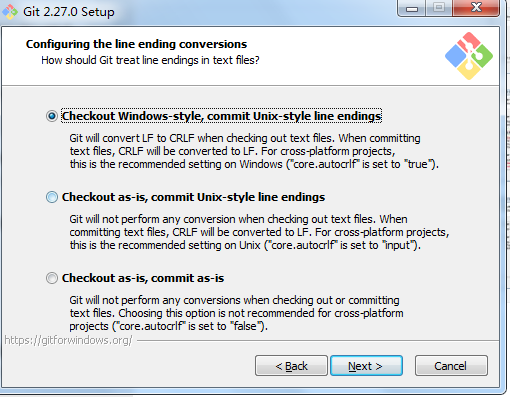This screenshot has width=510, height=397.
Task: Enable the Checkout as-is, commit as-is radio circle
Action: click(52, 278)
